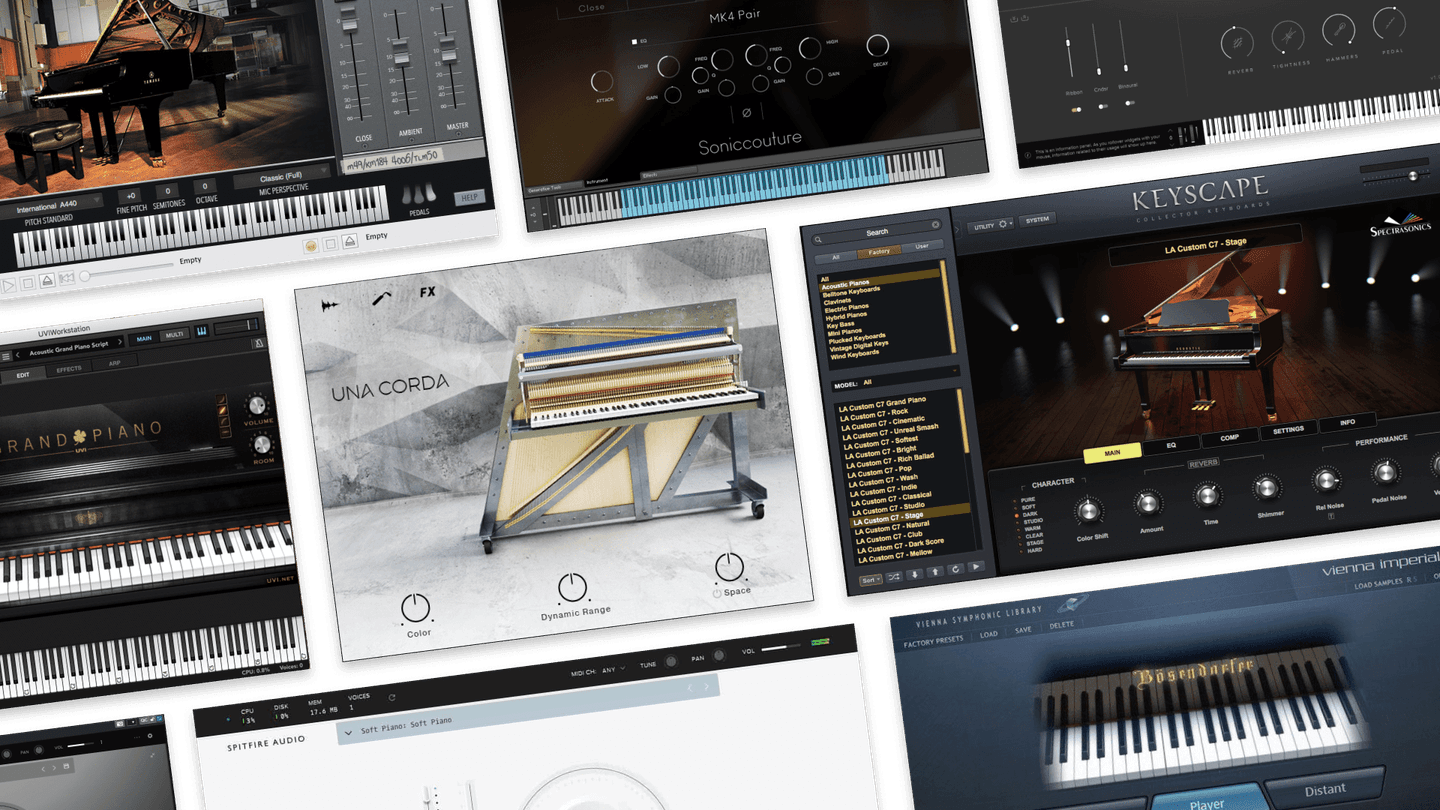This screenshot has height=810, width=1440.
Task: Click the Distant button in Vienna Imperial
Action: coord(1325,789)
